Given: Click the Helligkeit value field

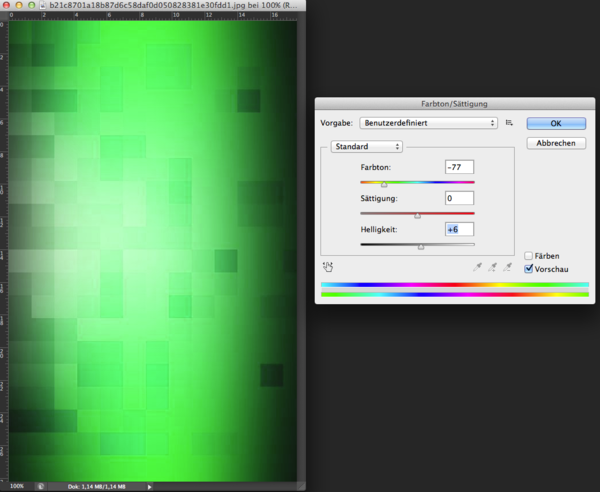Looking at the screenshot, I should 460,229.
